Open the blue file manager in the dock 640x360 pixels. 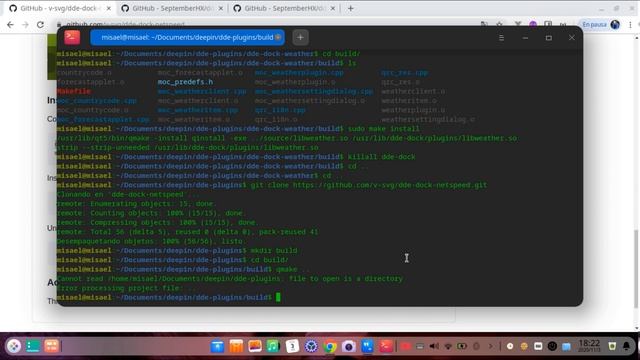[x=218, y=347]
